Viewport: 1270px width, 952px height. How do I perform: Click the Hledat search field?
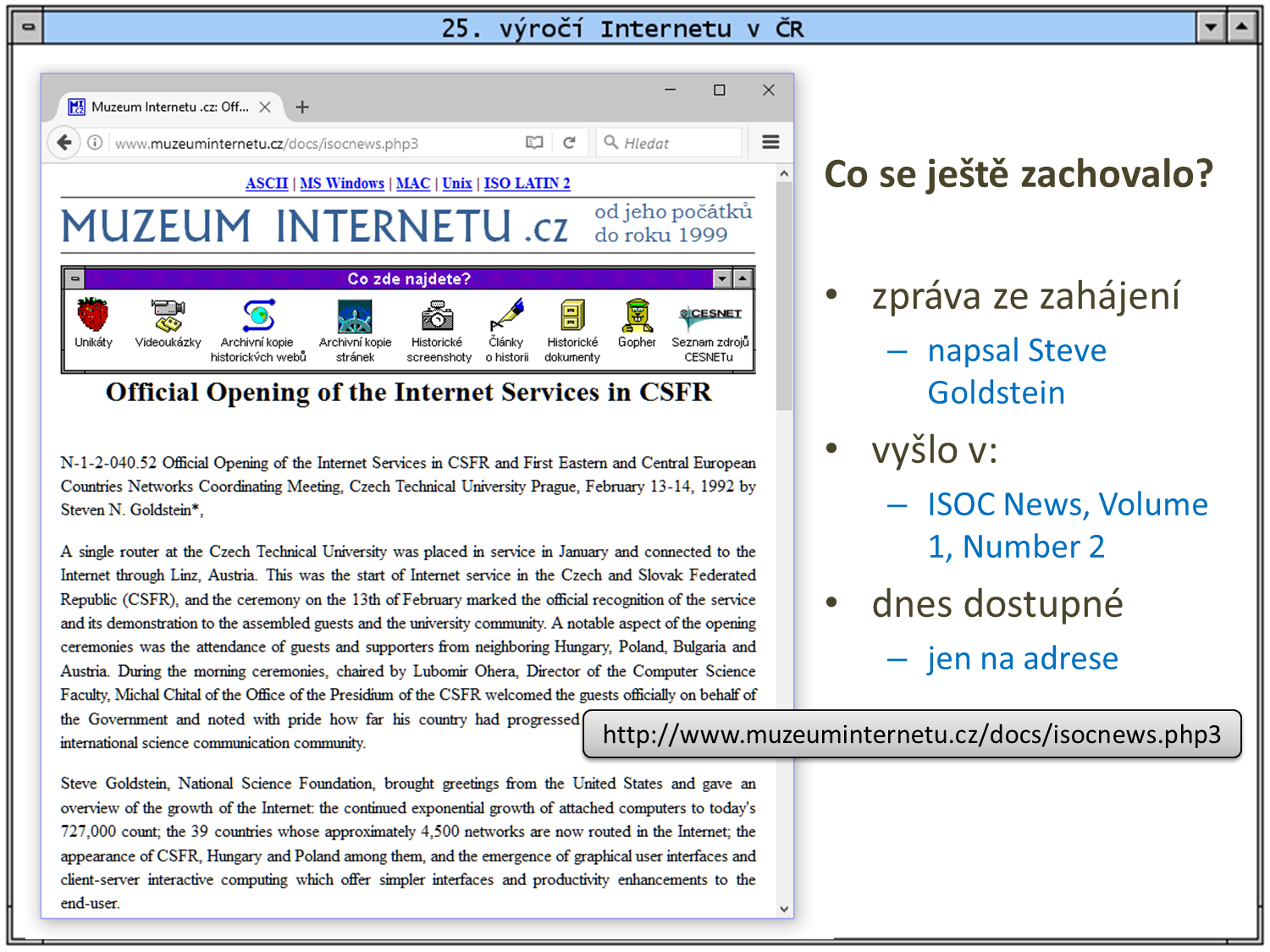tap(669, 143)
